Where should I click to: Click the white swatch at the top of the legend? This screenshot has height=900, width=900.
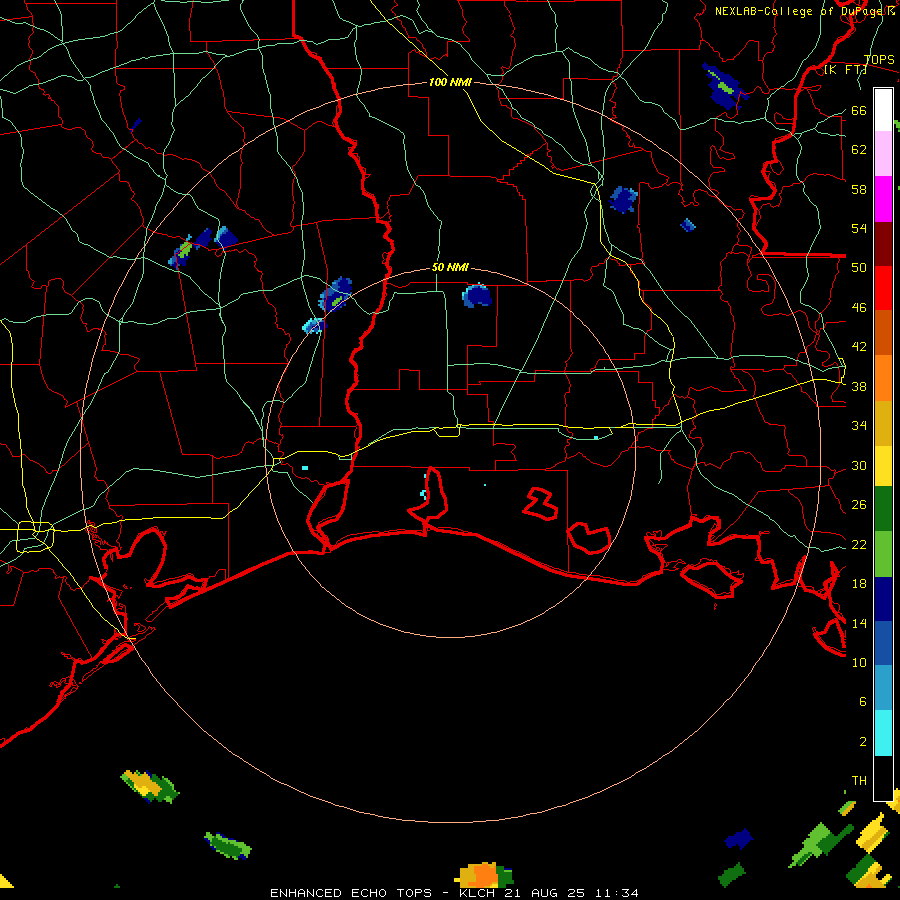883,110
